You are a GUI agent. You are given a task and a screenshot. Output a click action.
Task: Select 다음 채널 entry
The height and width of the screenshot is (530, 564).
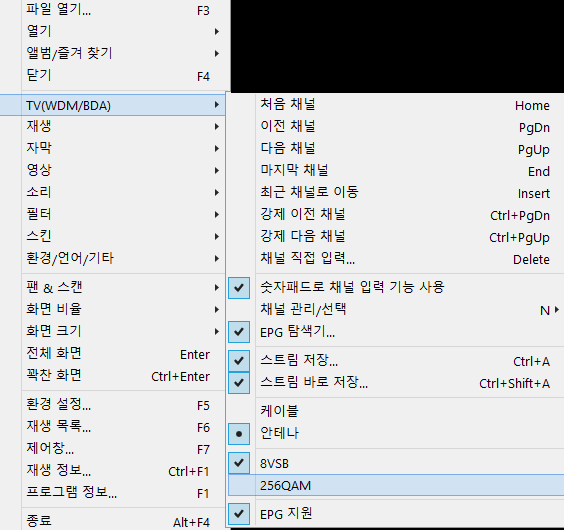[396, 149]
